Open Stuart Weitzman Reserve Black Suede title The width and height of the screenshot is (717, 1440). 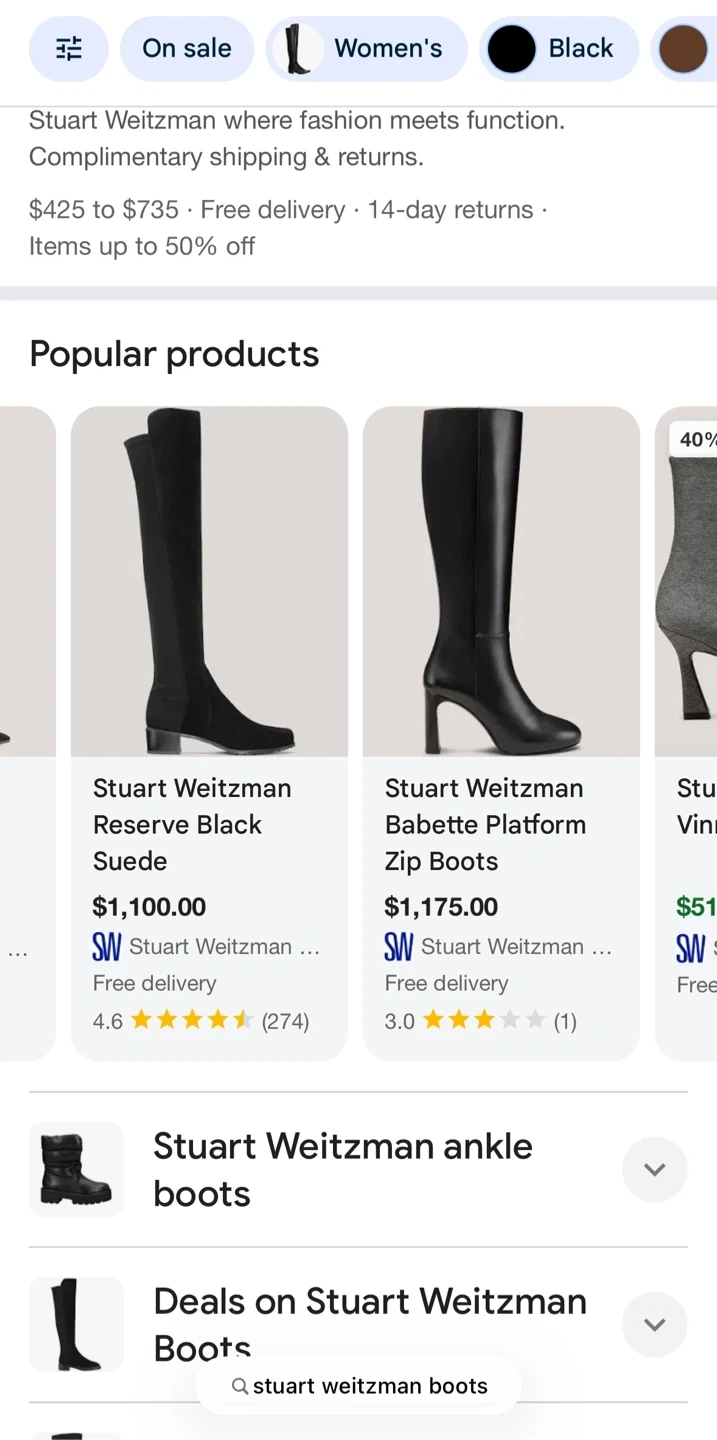point(191,824)
